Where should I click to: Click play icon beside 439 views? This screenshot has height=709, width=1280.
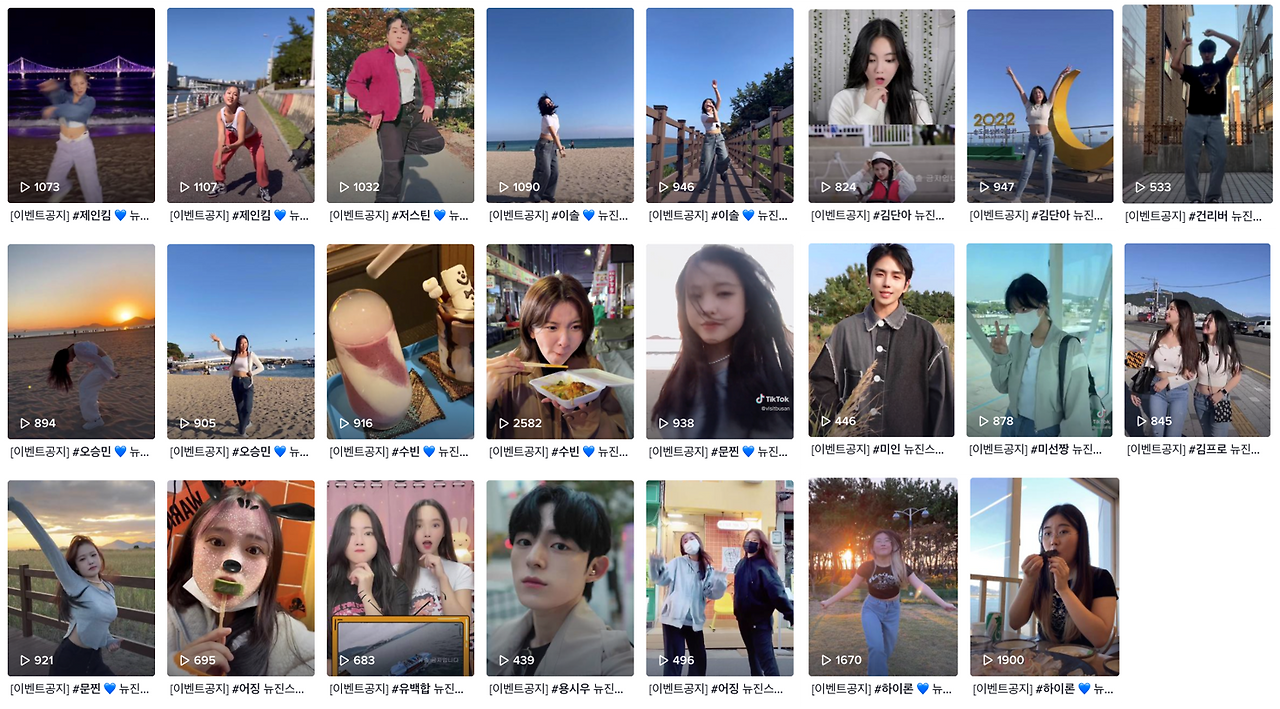(505, 660)
